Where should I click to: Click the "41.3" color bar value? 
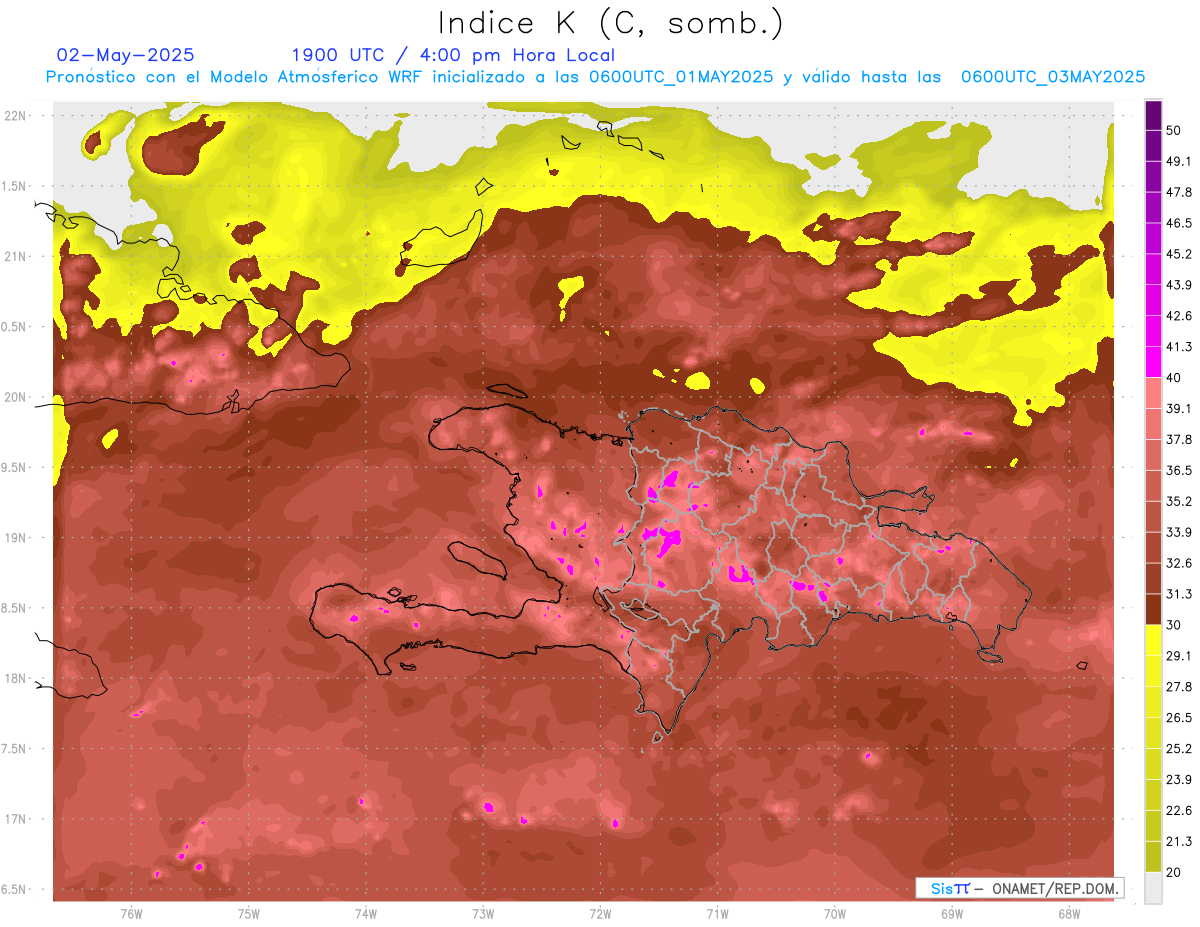point(1179,347)
